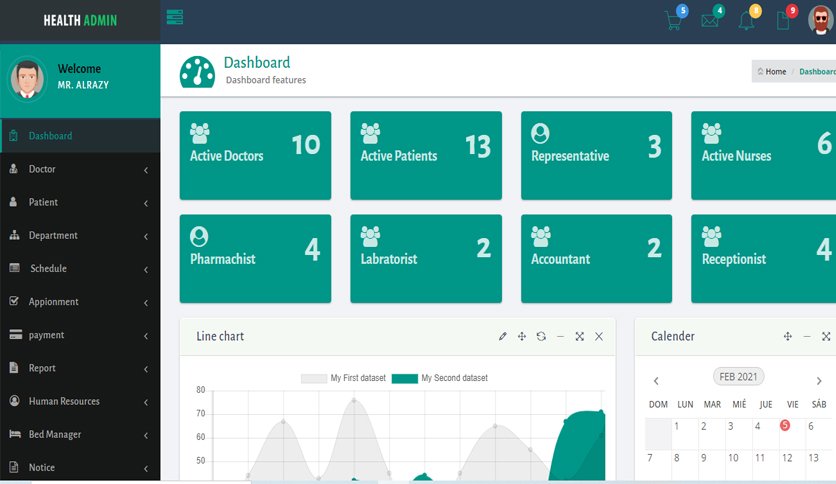
Task: Click the Patient sidebar icon
Action: [14, 201]
